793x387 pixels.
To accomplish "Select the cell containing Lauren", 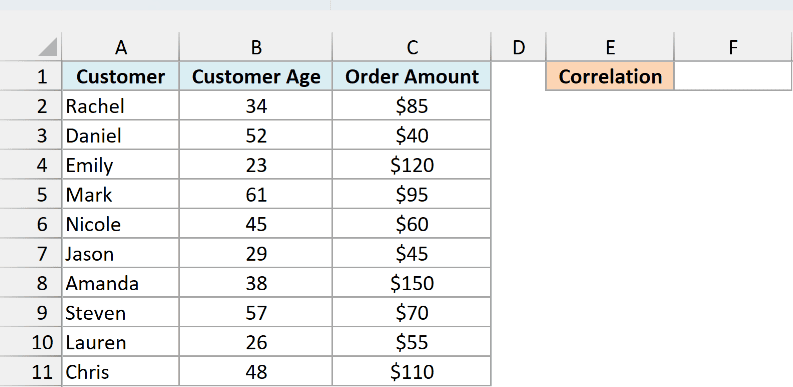I will pos(120,342).
